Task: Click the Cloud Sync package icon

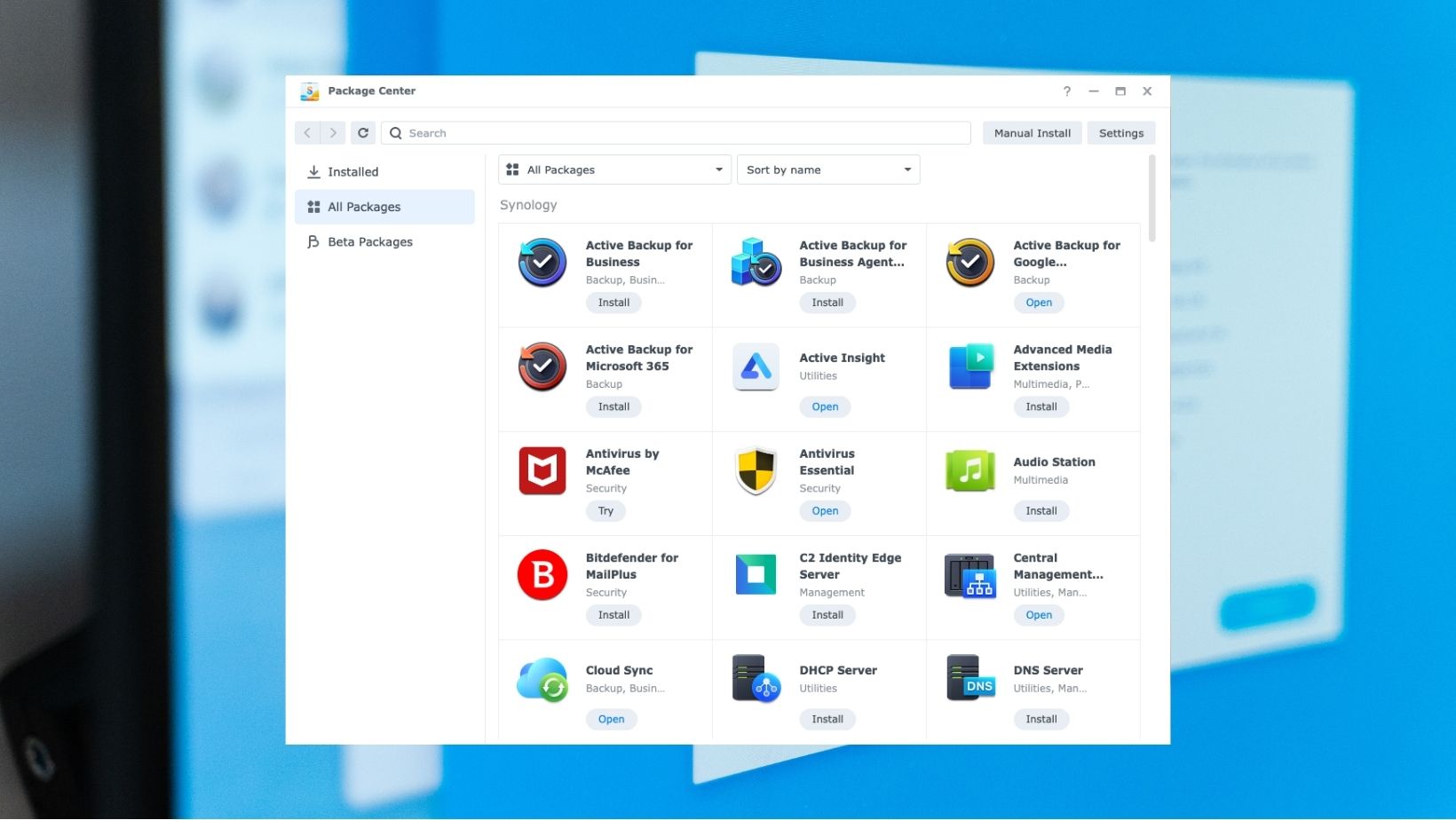Action: pos(542,679)
